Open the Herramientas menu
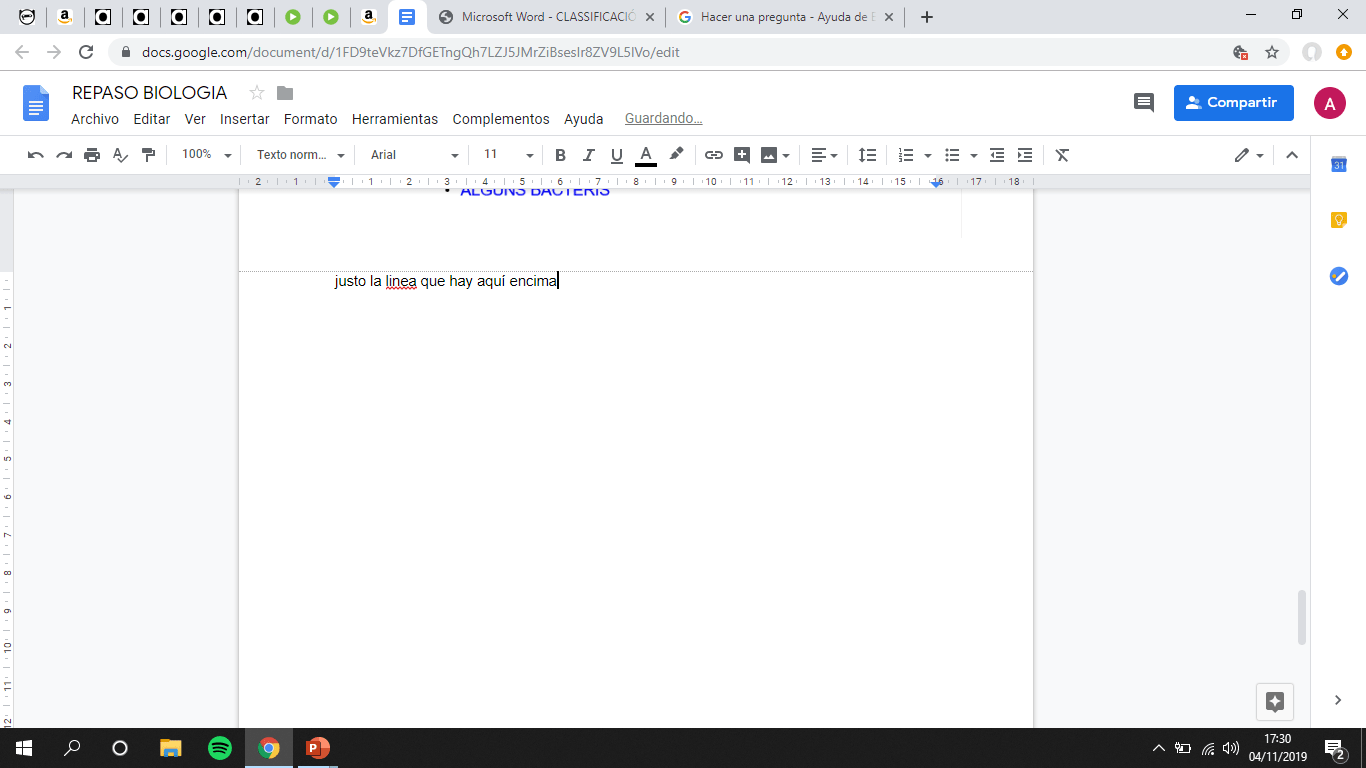This screenshot has width=1366, height=768. pyautogui.click(x=395, y=119)
